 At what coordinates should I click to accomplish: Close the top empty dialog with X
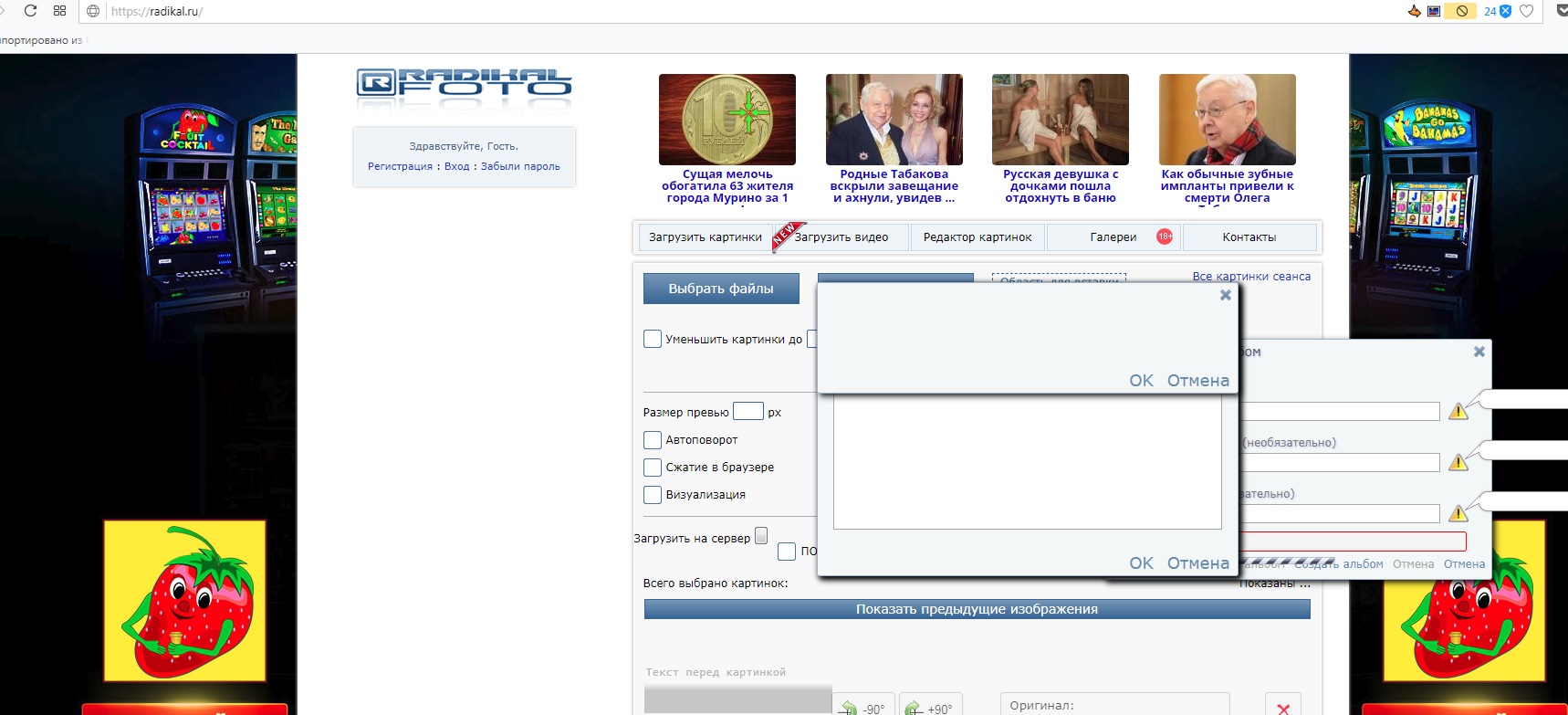click(1226, 295)
